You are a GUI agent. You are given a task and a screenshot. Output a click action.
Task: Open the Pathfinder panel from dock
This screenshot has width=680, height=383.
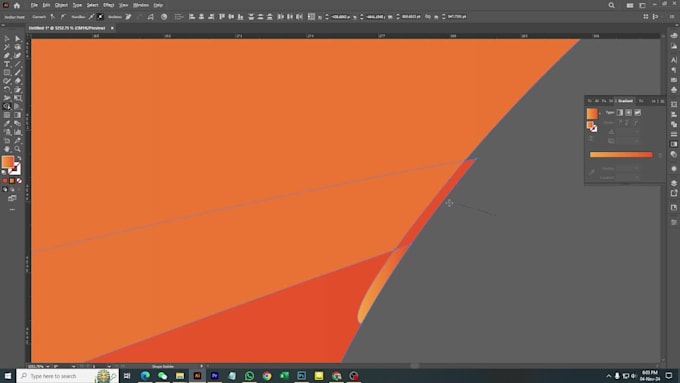coord(673,124)
